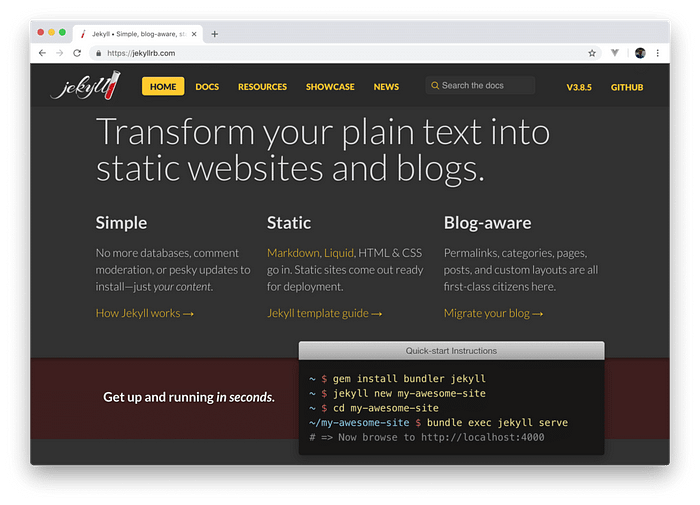Click the 'Static' heading
The width and height of the screenshot is (700, 505).
pos(289,223)
